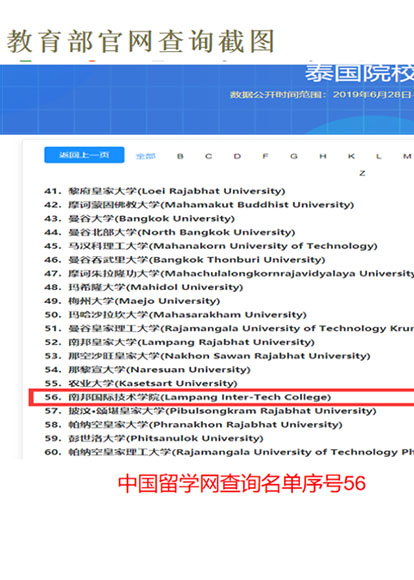Select entry 45 Mahanakorn University of Technology
Viewport: 414px width, 580px height.
[211, 246]
